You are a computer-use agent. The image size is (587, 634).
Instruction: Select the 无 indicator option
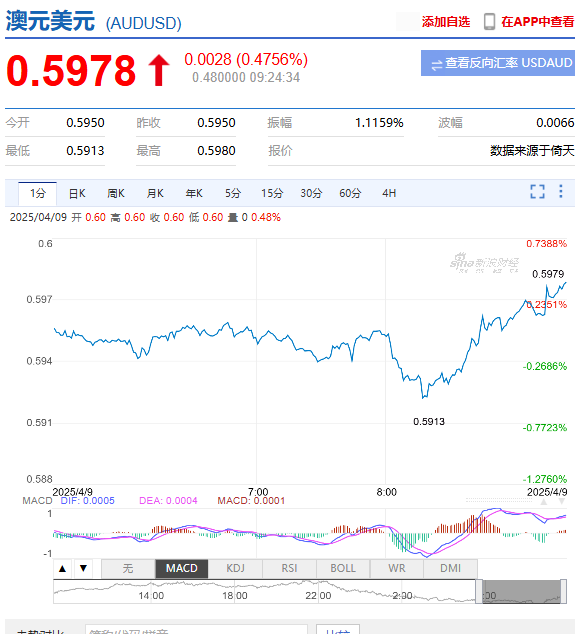coord(128,569)
